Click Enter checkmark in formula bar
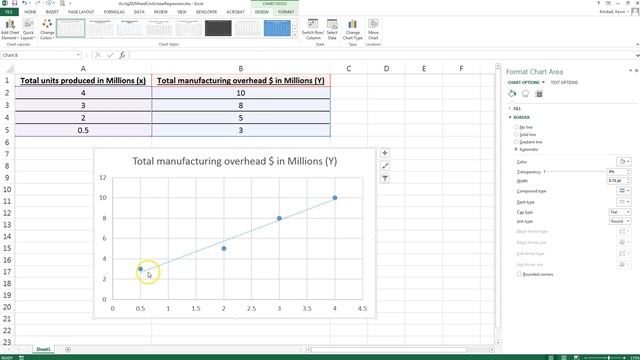The height and width of the screenshot is (360, 640). tap(110, 55)
